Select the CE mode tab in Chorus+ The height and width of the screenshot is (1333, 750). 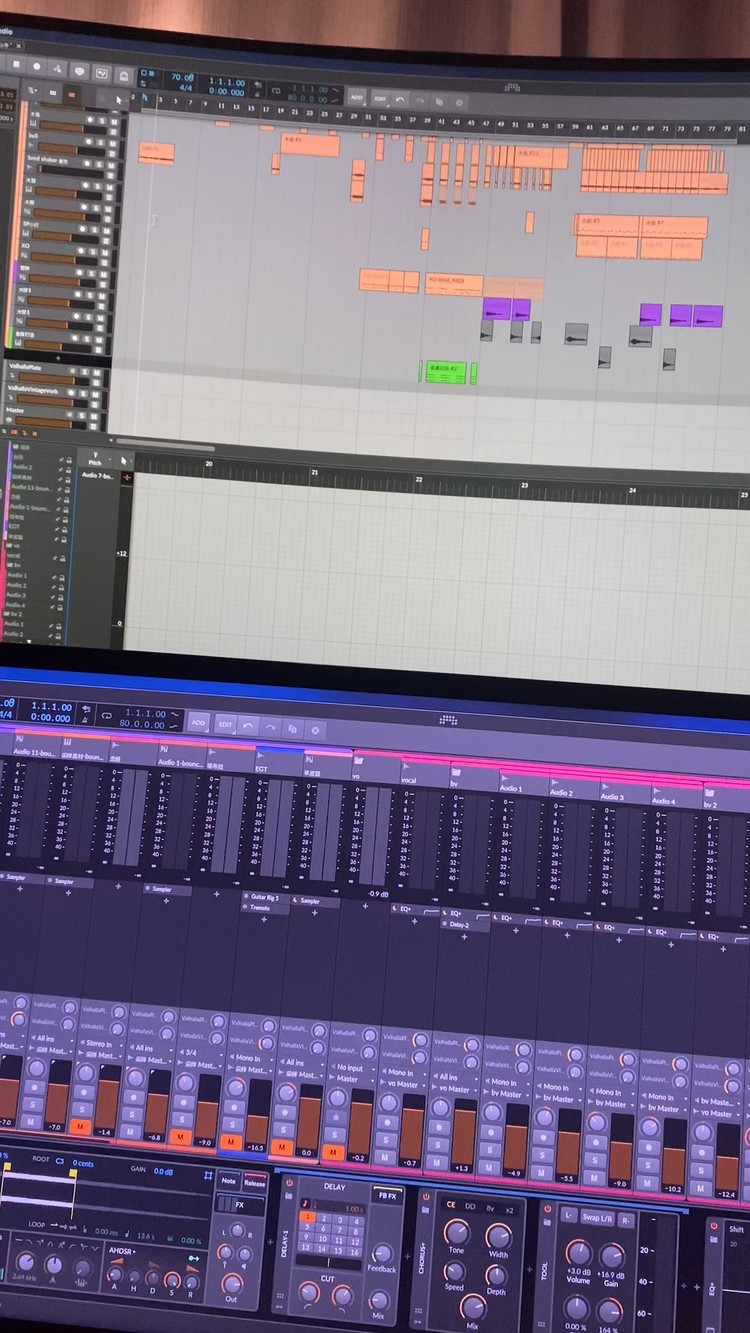pos(450,1205)
